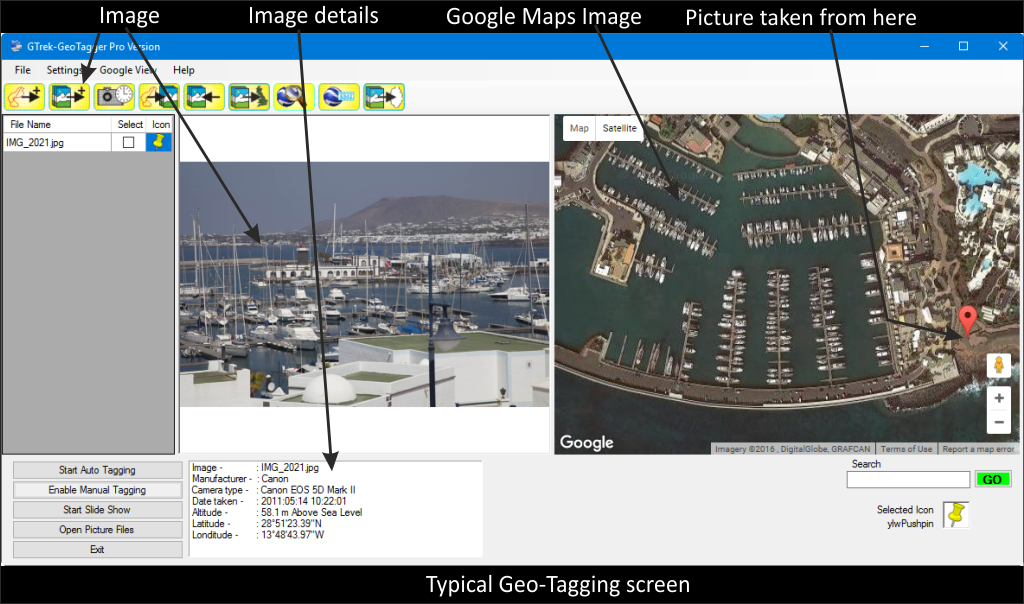Click the pictures-with-UK-map toolbar icon
Image resolution: width=1024 pixels, height=604 pixels.
249,96
